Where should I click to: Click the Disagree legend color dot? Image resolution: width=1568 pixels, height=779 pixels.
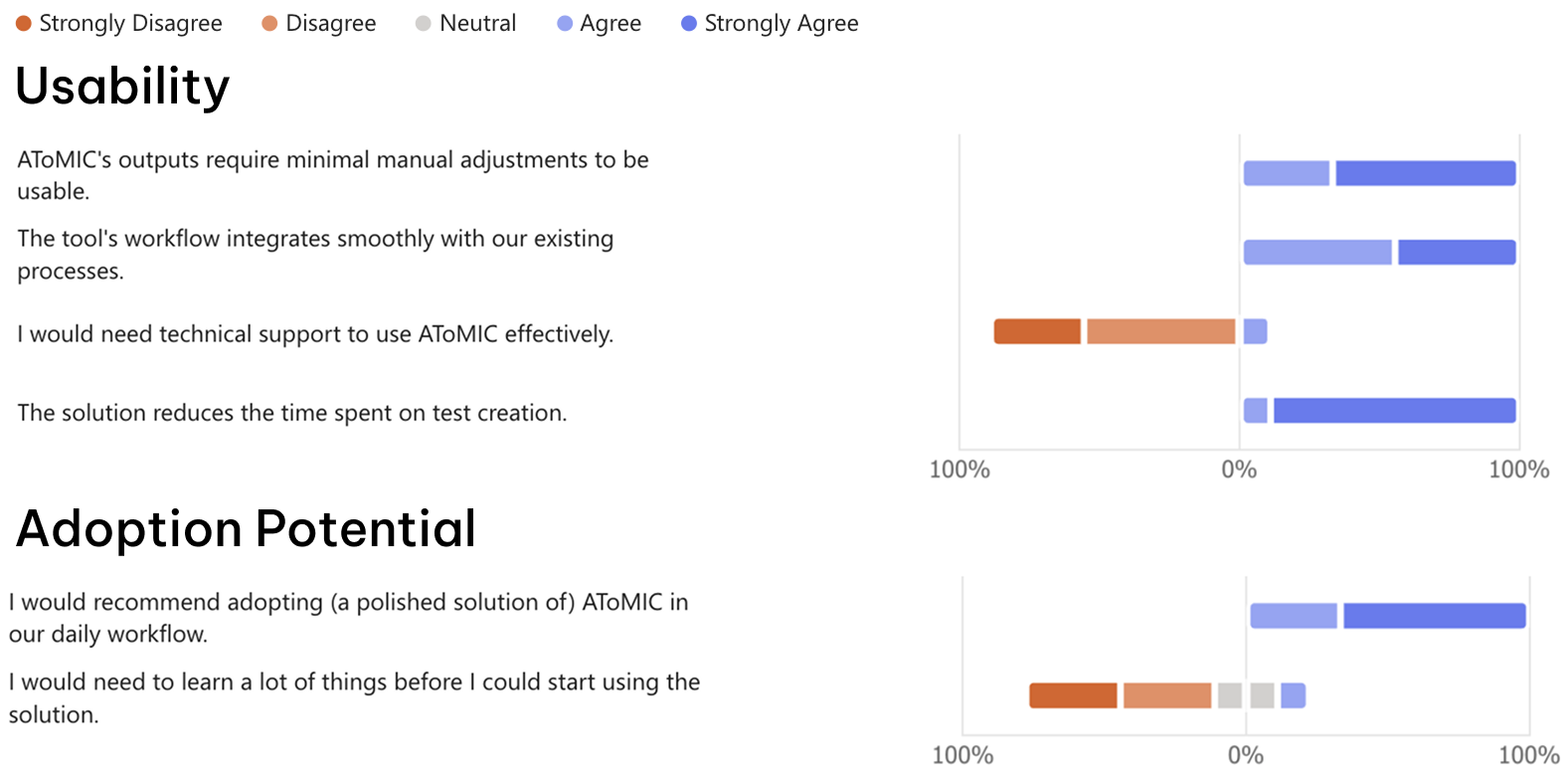pos(269,23)
